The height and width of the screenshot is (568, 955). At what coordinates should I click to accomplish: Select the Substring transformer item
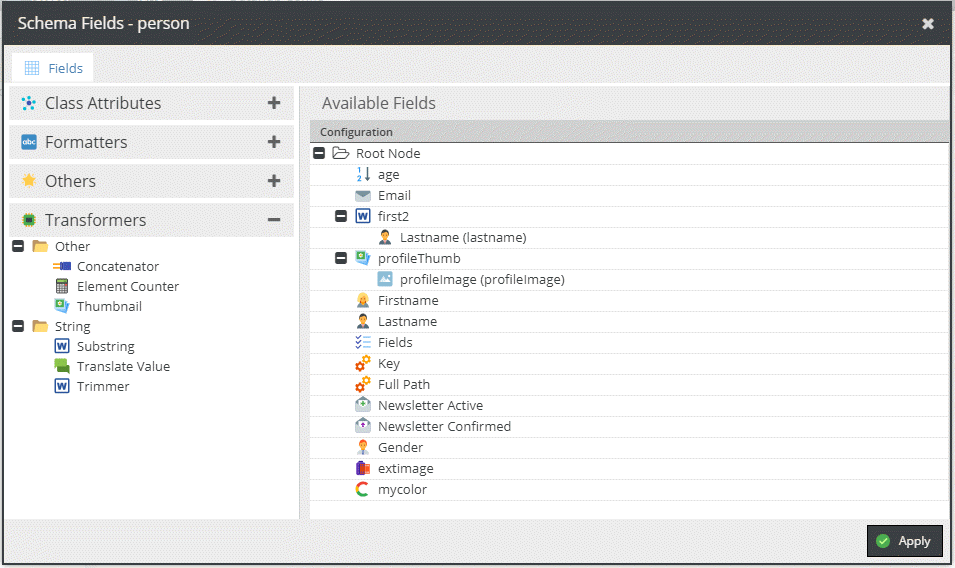pos(105,347)
